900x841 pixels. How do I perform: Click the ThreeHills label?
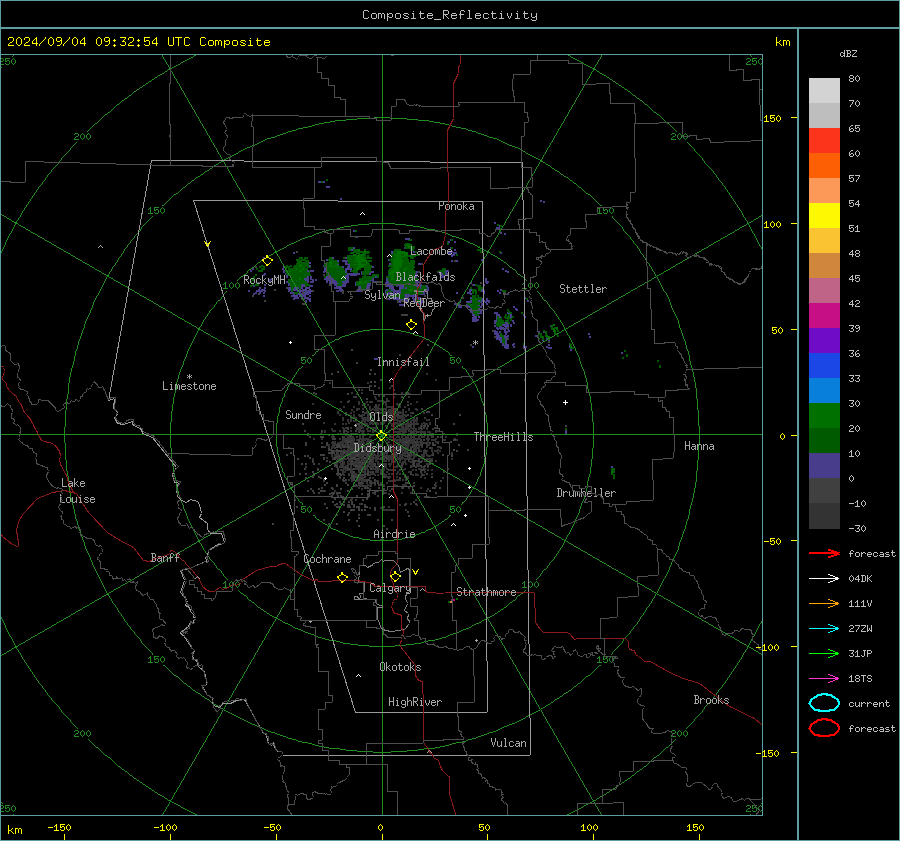click(503, 437)
